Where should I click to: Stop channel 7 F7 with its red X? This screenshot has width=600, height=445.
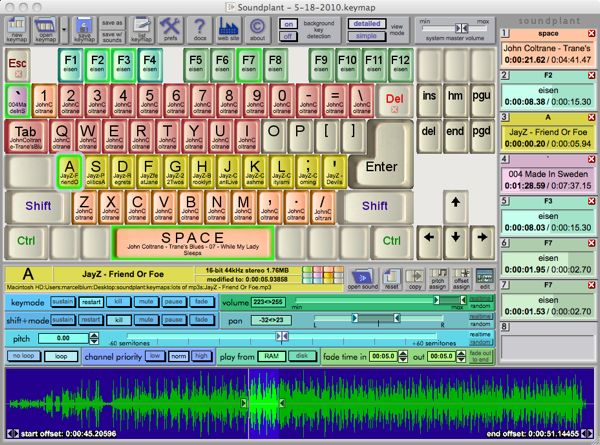[x=591, y=285]
